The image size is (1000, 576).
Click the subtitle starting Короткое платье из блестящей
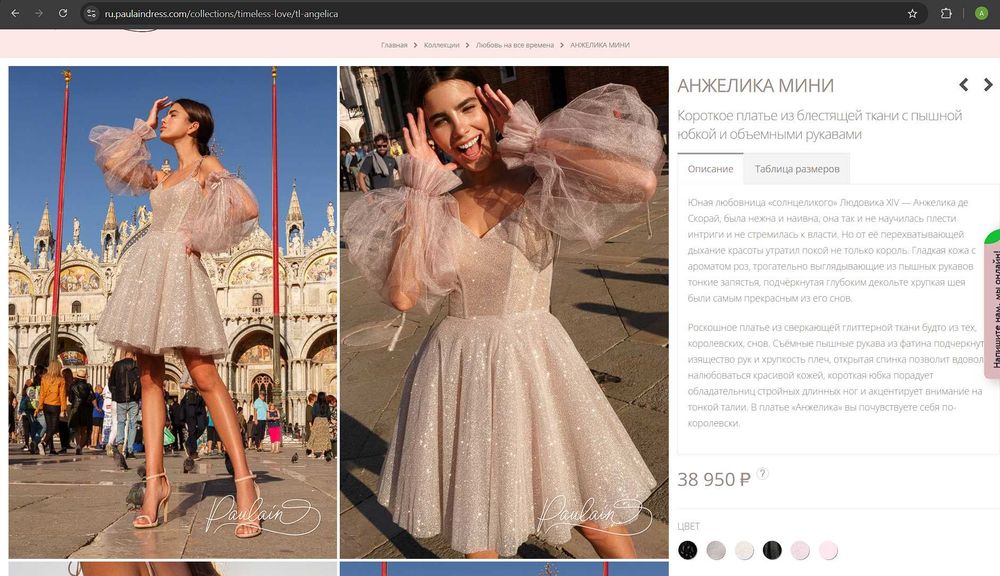click(820, 125)
